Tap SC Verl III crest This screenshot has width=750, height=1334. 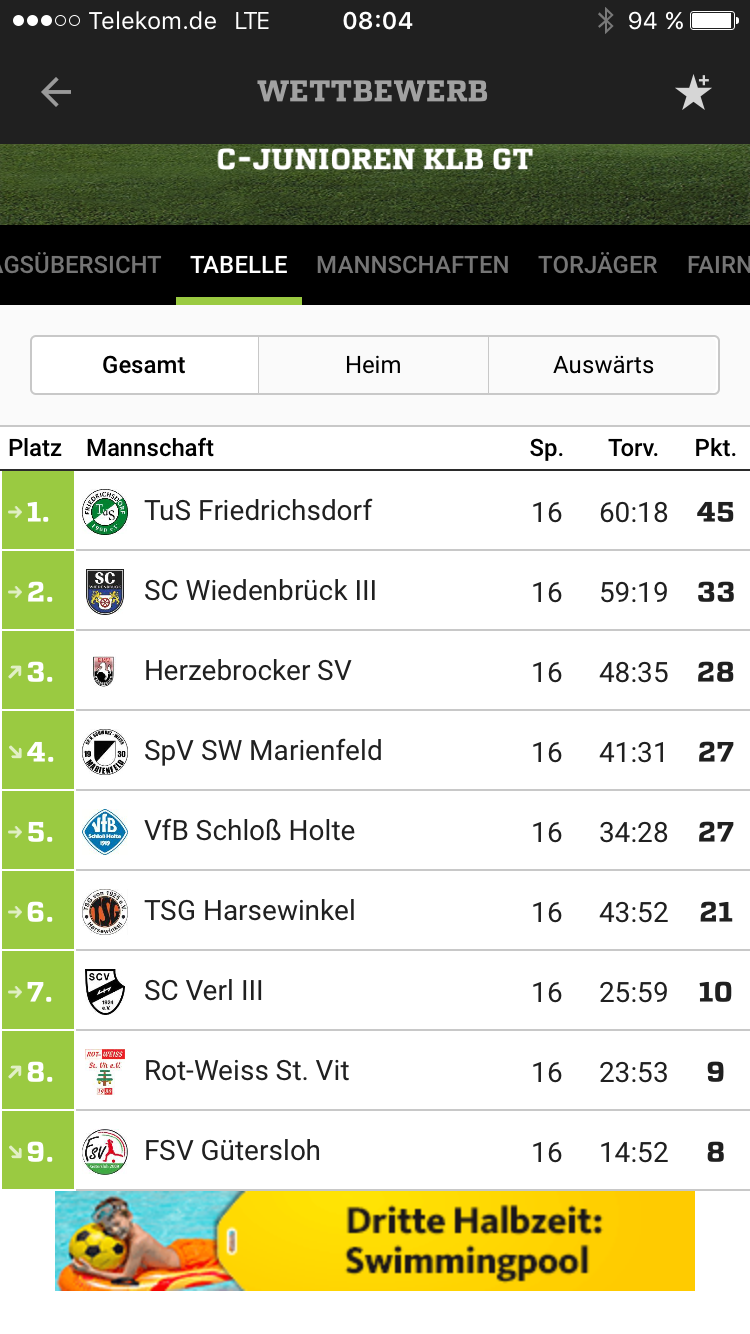coord(105,991)
